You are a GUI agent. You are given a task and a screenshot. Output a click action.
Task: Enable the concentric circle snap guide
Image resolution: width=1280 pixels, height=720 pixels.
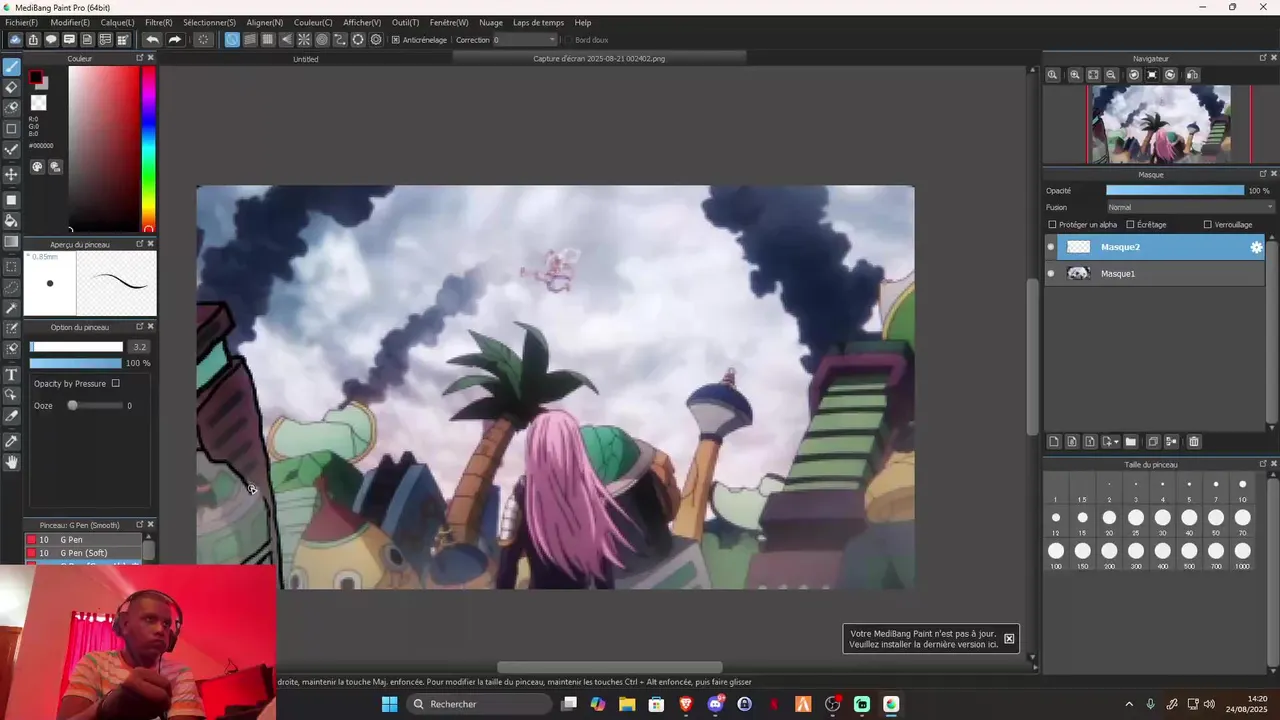(x=322, y=40)
